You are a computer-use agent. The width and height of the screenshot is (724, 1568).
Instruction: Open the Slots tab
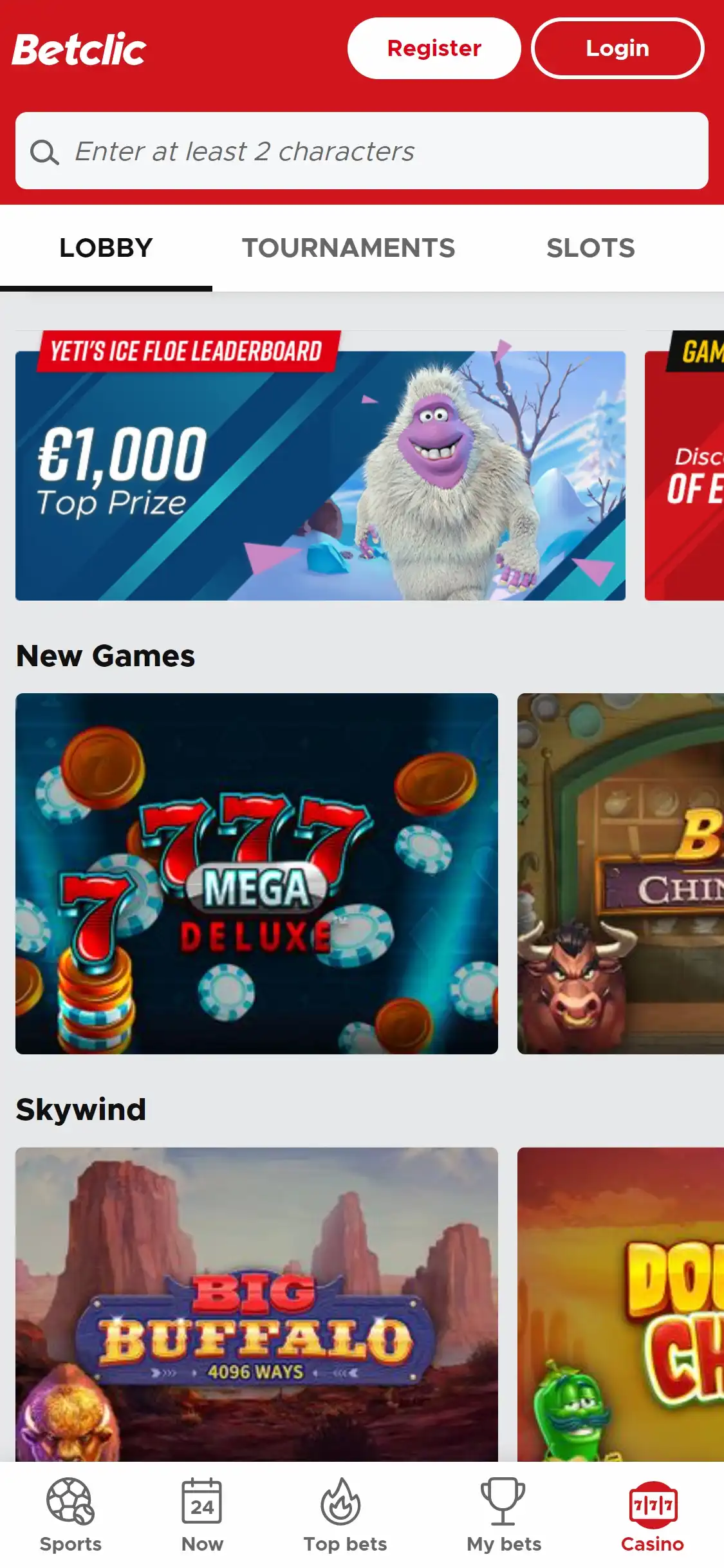pyautogui.click(x=591, y=248)
